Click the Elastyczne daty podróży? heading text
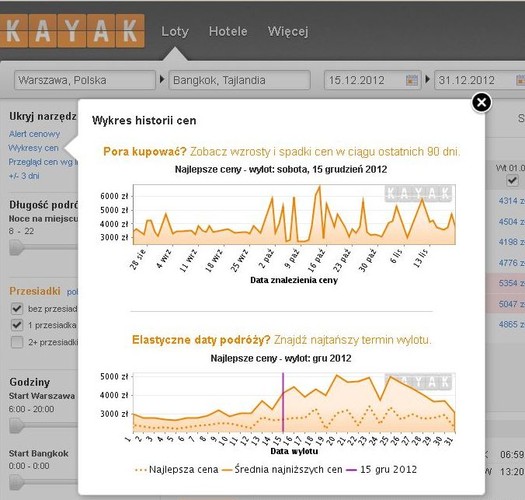 [x=201, y=340]
